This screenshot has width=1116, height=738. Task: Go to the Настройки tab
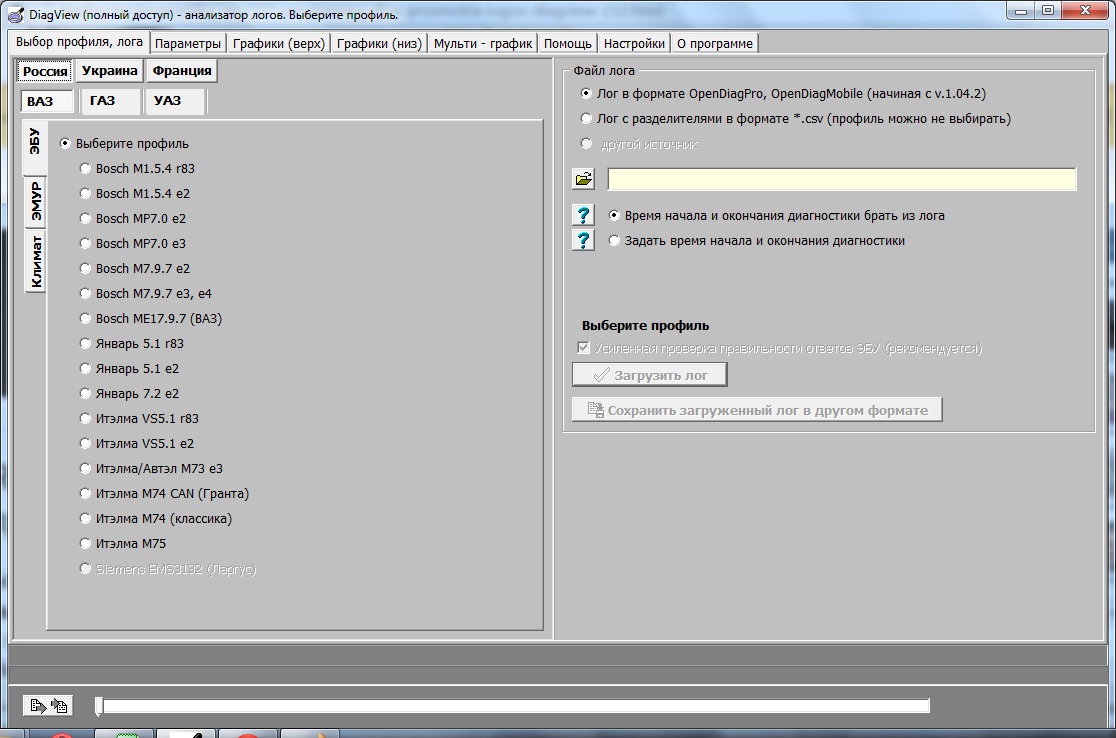pos(634,43)
